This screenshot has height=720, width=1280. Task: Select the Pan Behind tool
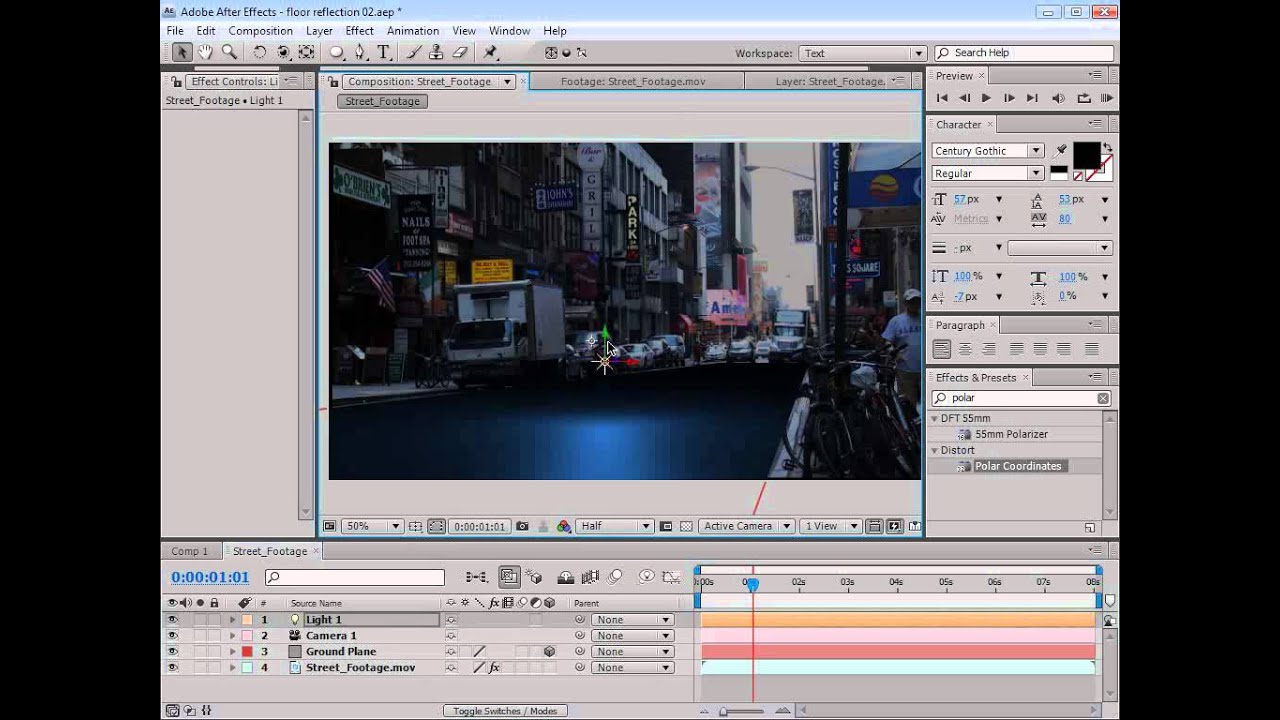tap(306, 53)
